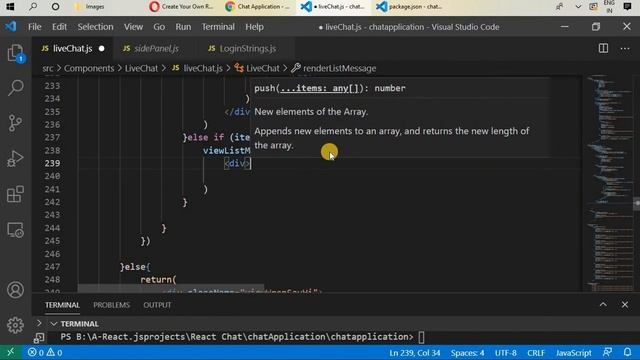Open the Source Control view
640x360 pixels.
pyautogui.click(x=16, y=123)
